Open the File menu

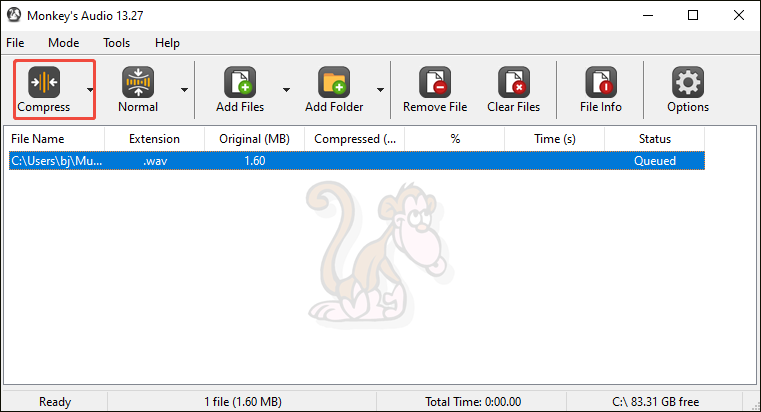tap(15, 43)
